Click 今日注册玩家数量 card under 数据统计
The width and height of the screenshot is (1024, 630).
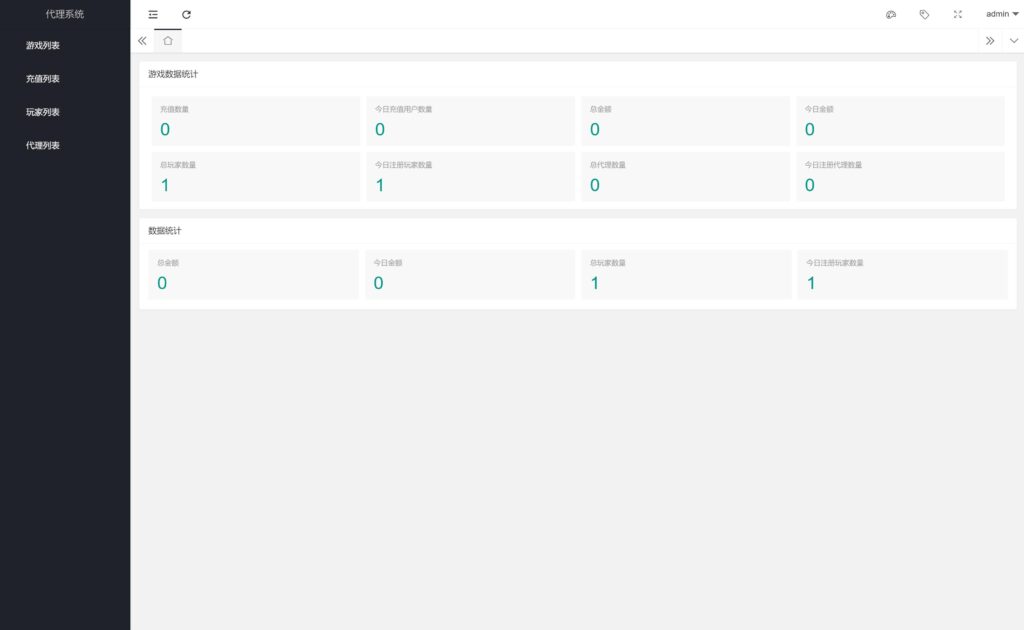[902, 275]
